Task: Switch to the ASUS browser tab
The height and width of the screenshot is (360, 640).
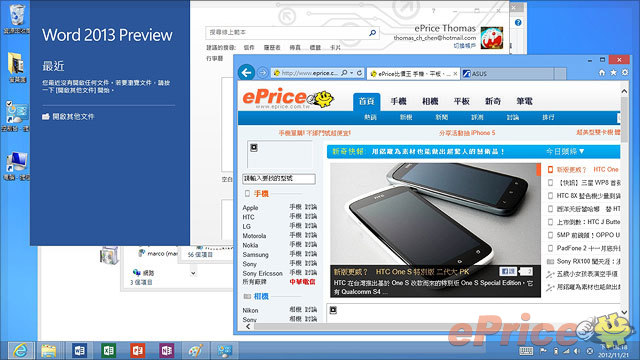Action: click(x=507, y=73)
